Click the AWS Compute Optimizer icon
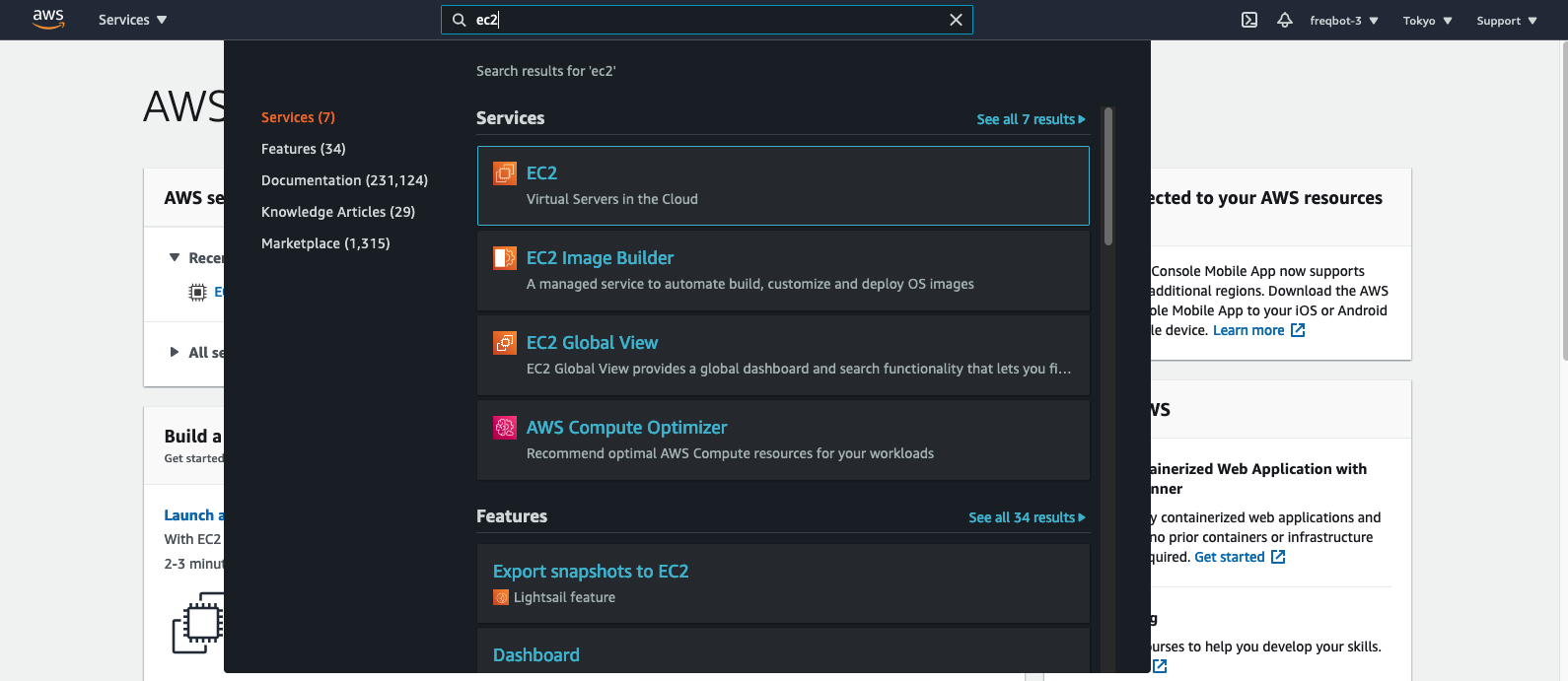The width and height of the screenshot is (1568, 681). 505,428
